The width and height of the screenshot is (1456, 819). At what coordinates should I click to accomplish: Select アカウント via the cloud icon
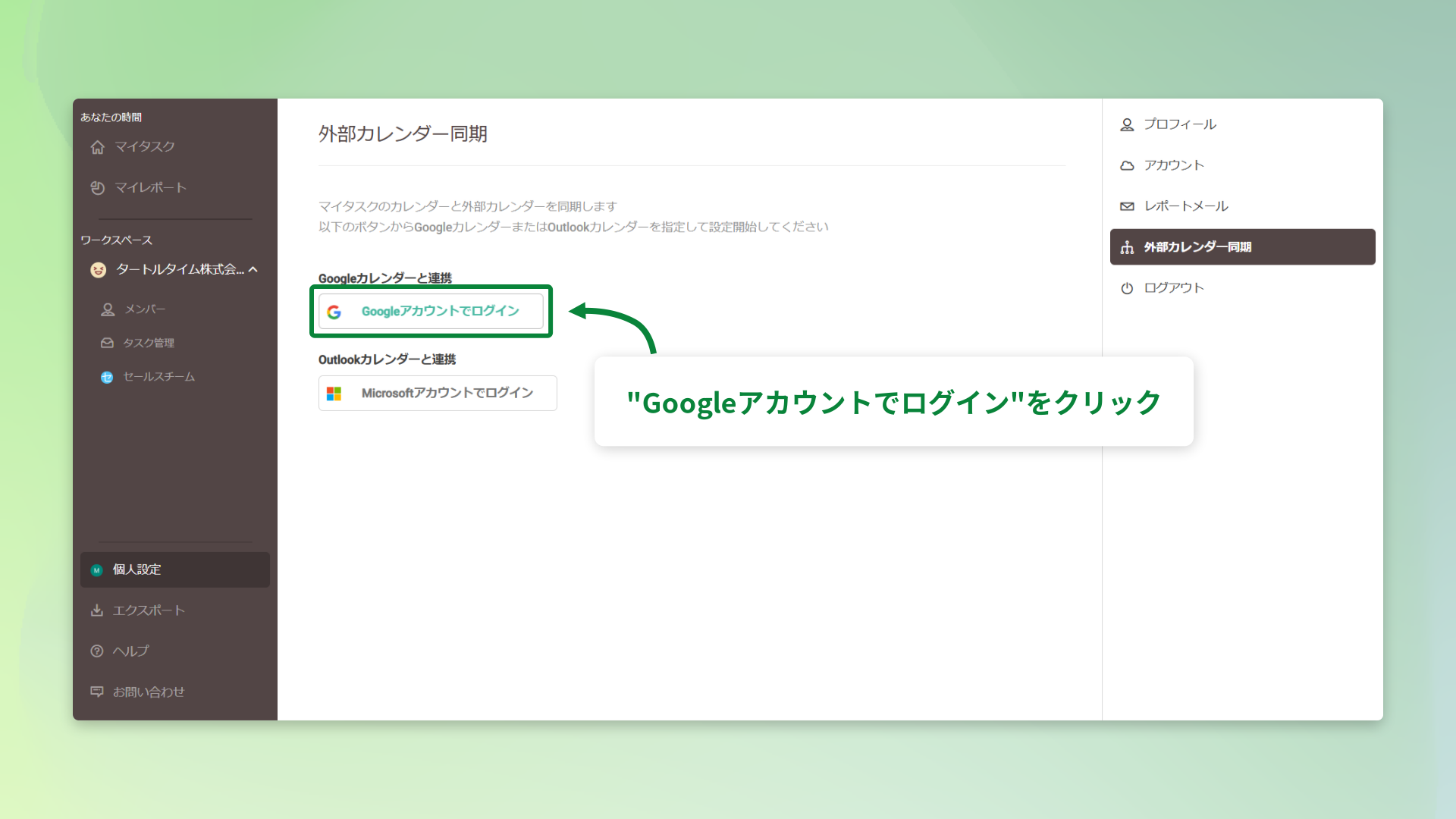pos(1127,165)
